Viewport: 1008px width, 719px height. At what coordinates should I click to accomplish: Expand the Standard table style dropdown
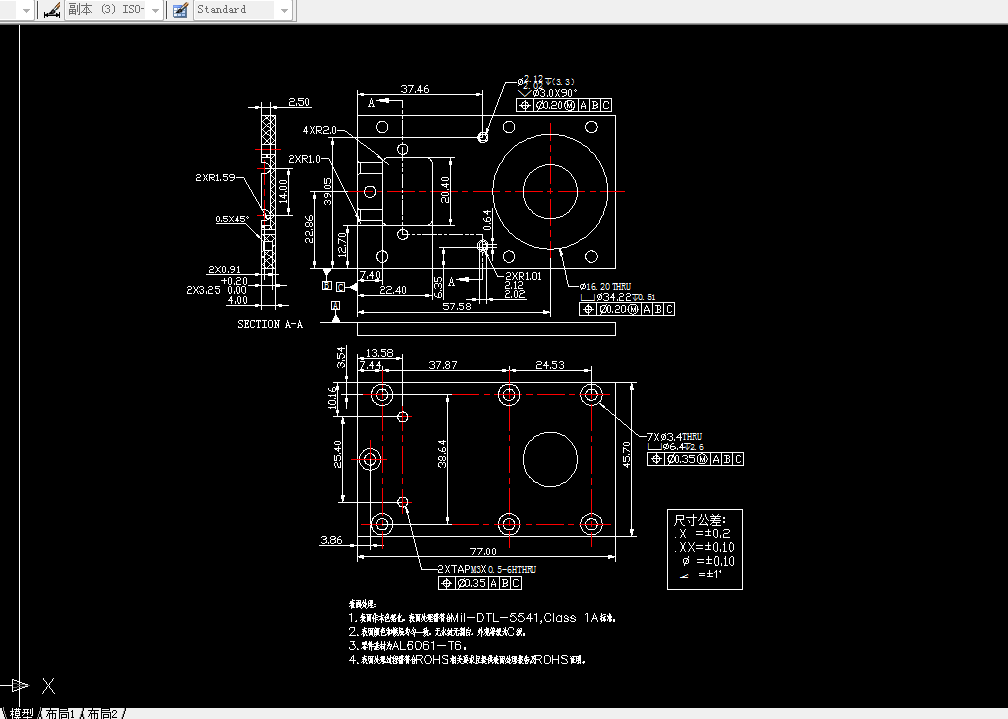tap(284, 10)
